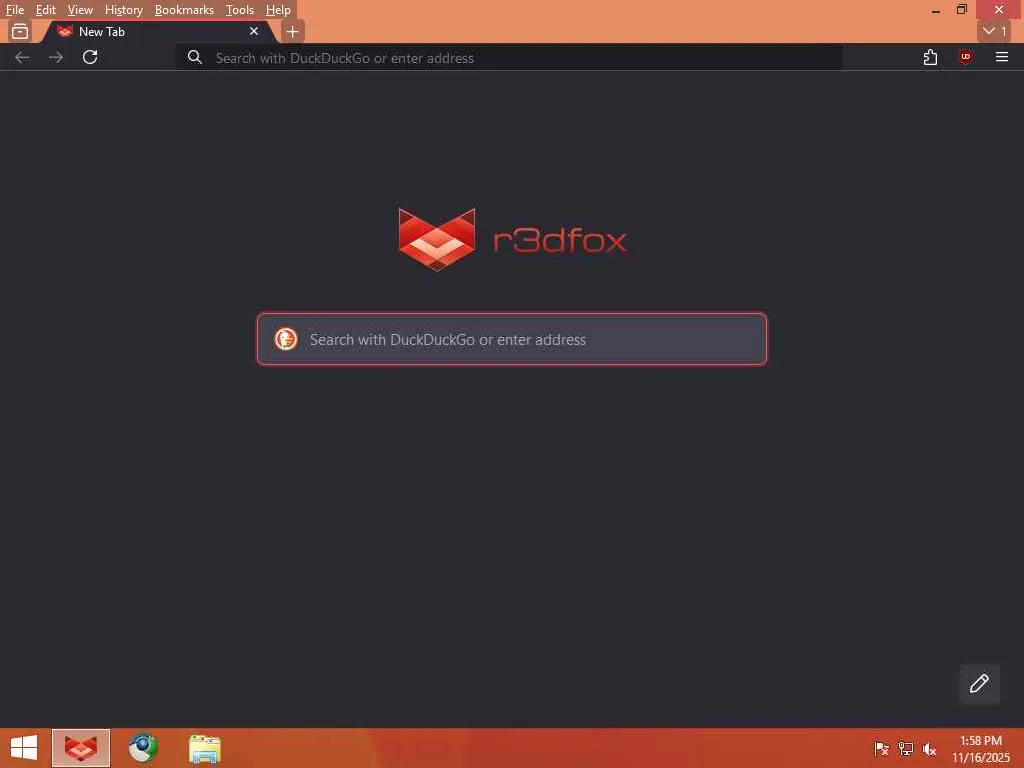The width and height of the screenshot is (1024, 768).
Task: Minimize the r3dfox window
Action: [x=936, y=10]
